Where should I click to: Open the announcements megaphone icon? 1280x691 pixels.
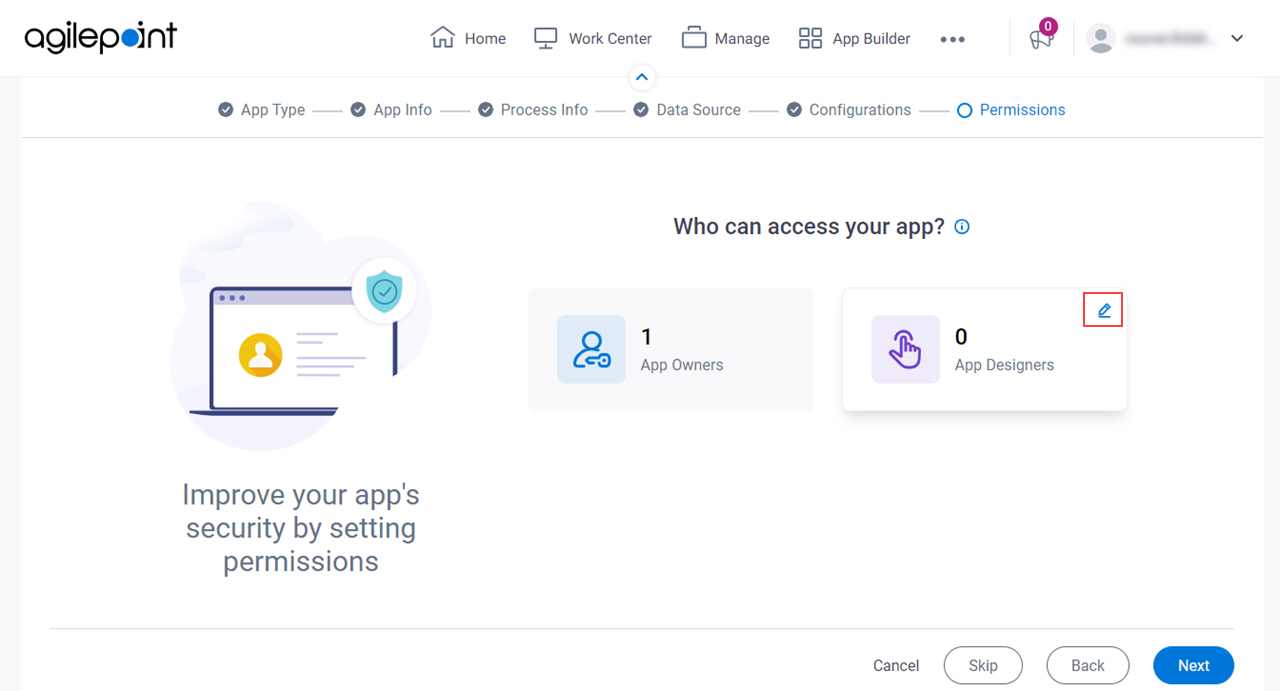click(1041, 39)
